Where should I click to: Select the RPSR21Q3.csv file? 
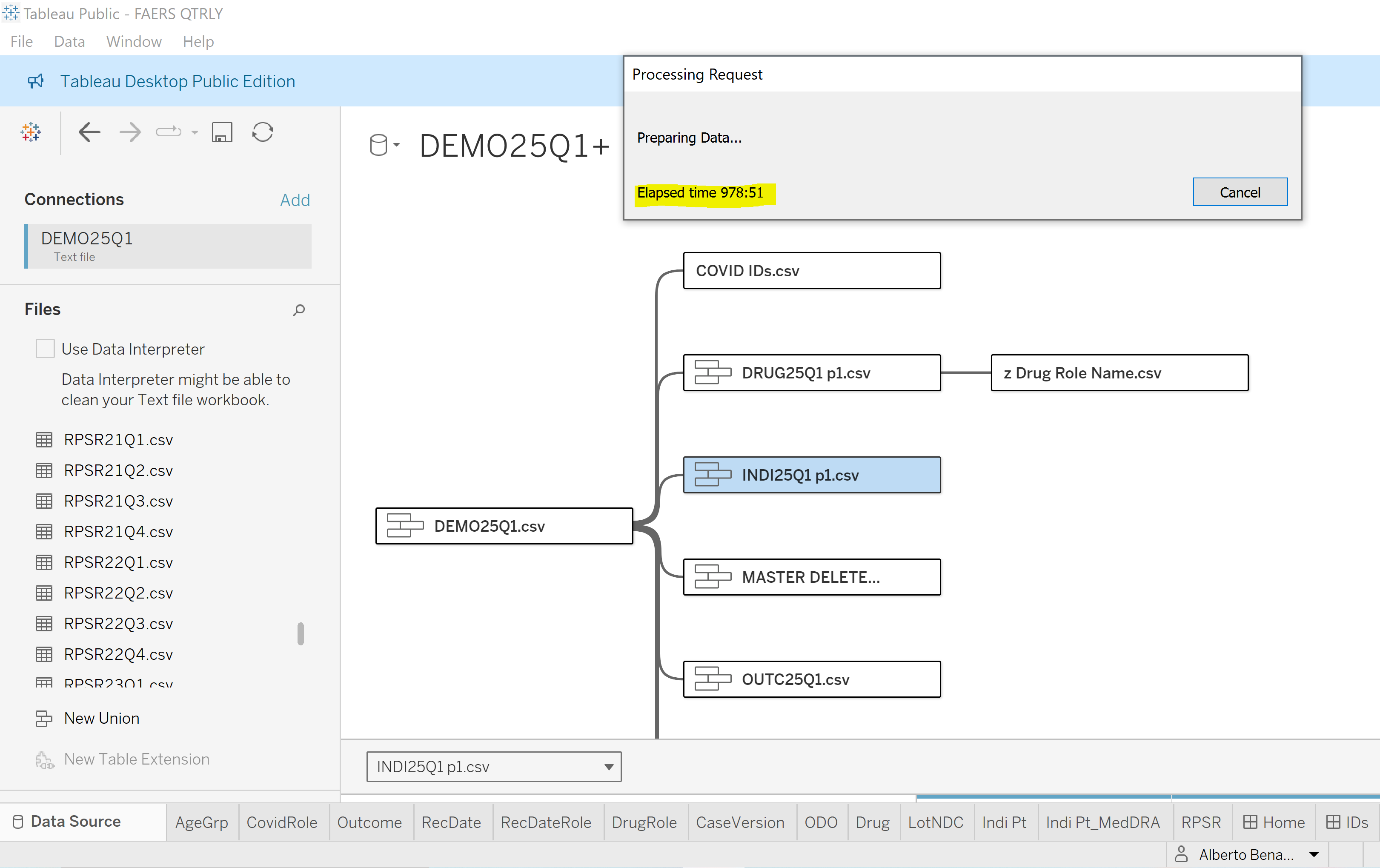[118, 501]
